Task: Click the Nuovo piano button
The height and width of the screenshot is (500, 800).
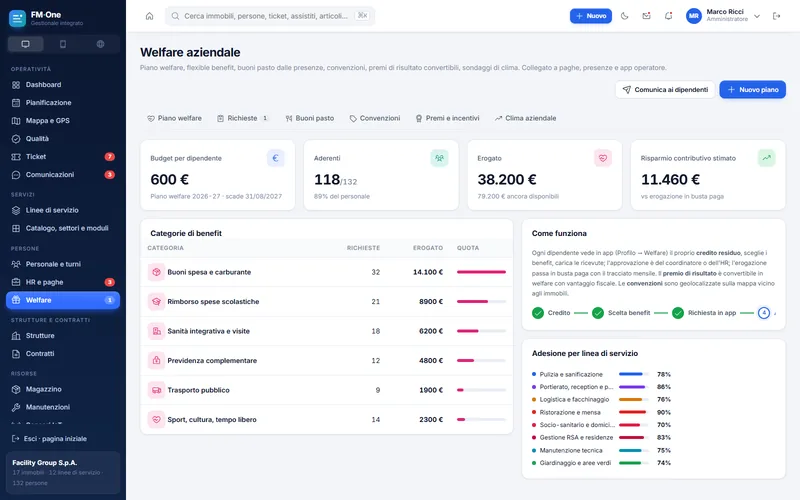Action: pos(753,89)
